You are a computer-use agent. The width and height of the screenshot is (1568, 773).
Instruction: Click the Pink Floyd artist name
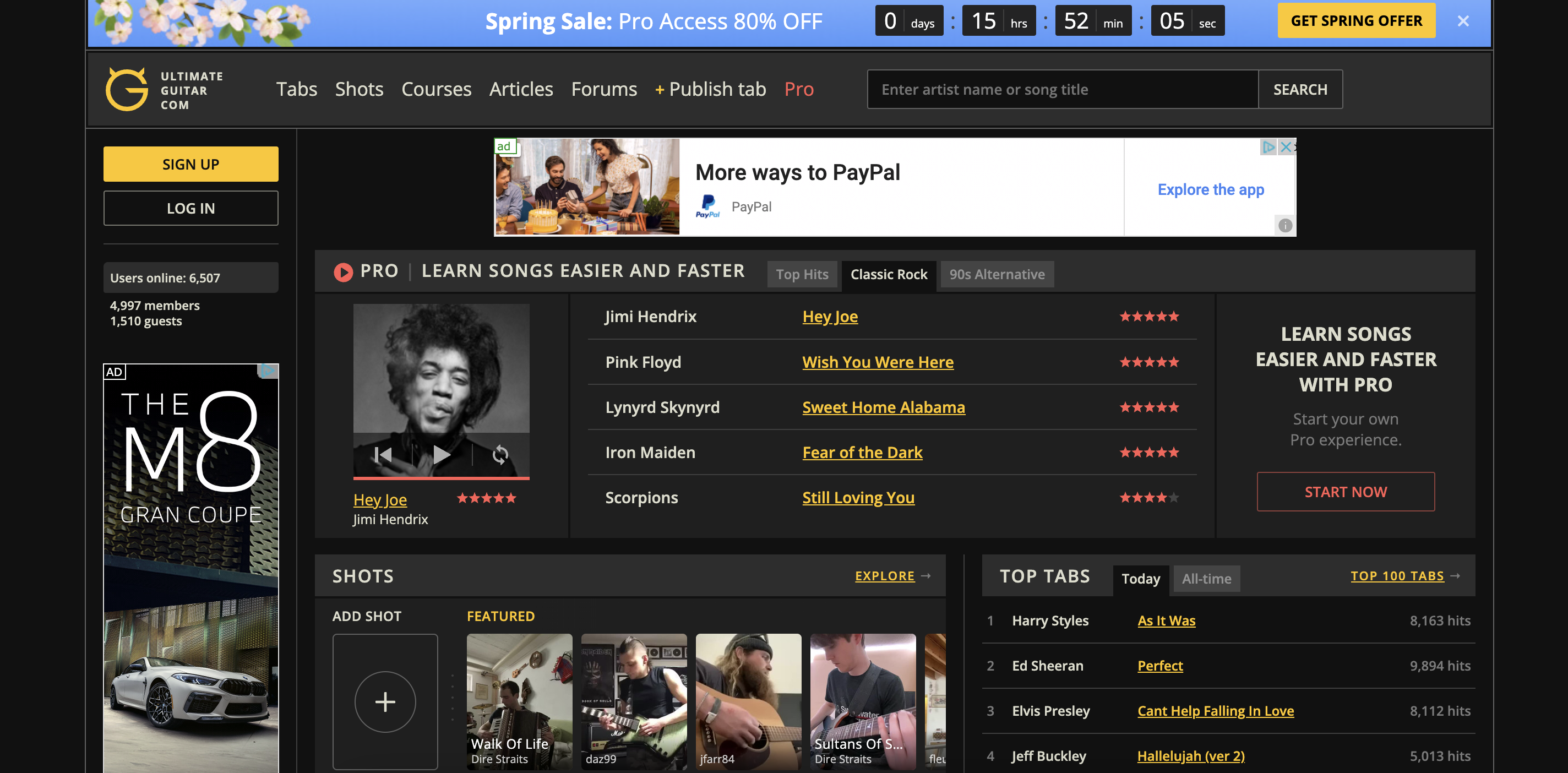(643, 362)
